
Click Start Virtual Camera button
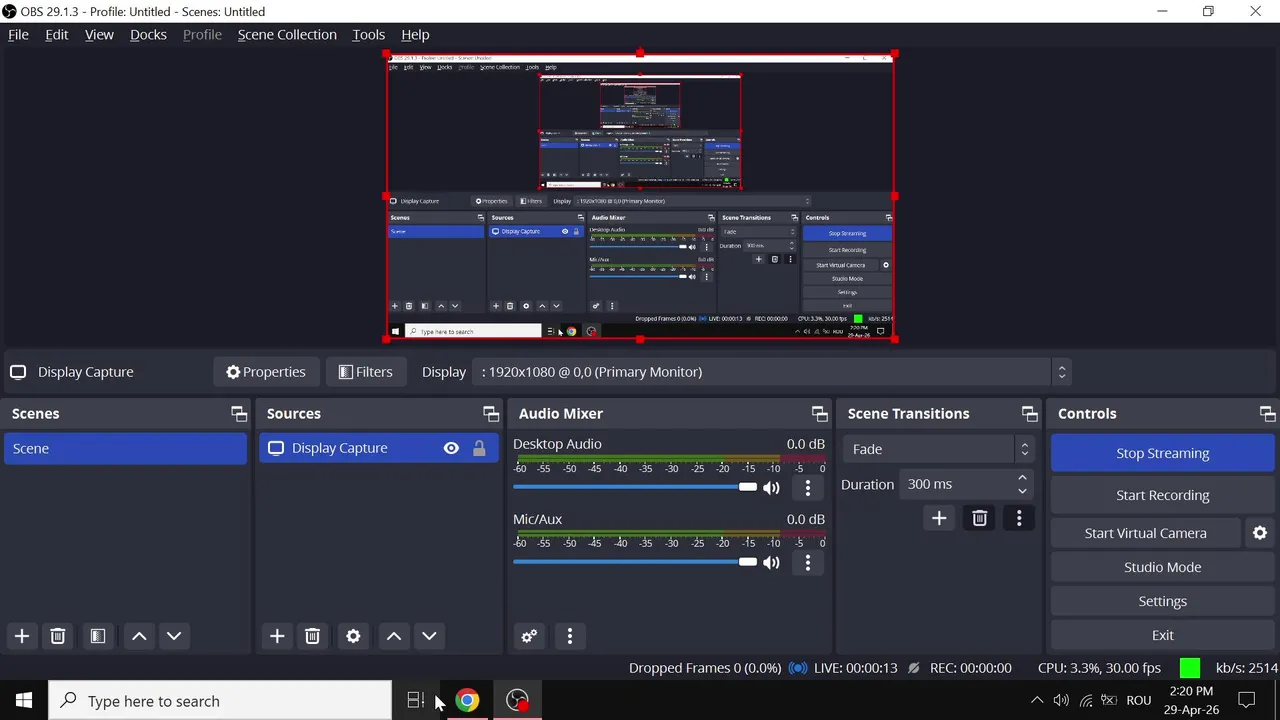coord(1145,533)
